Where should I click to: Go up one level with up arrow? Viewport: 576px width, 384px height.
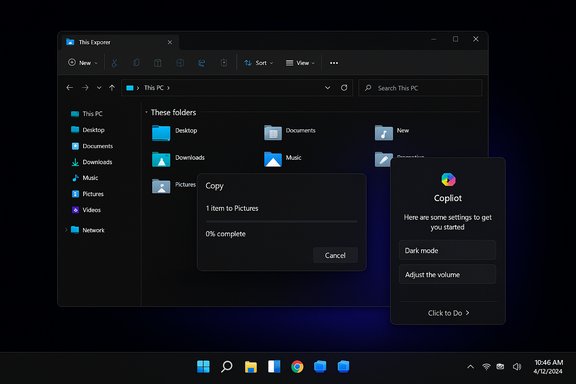[112, 88]
